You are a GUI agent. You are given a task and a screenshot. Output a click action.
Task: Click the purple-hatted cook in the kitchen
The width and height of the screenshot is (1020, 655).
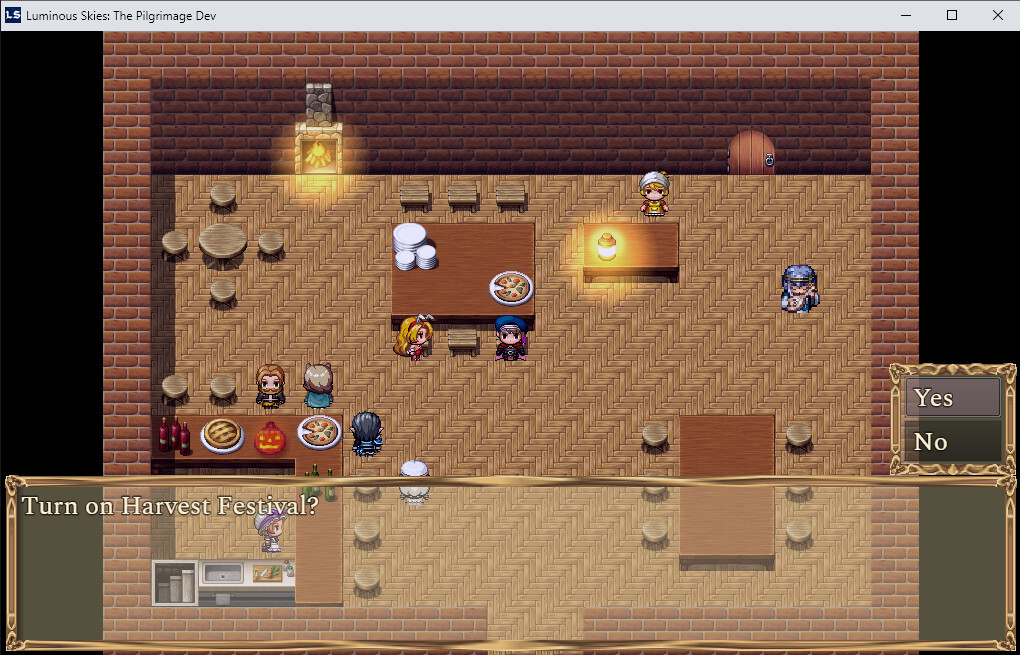[271, 530]
